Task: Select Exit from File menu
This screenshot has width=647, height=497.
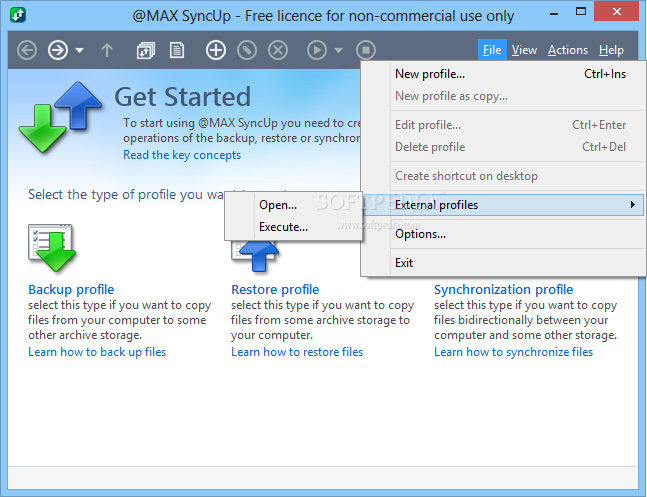Action: point(503,263)
